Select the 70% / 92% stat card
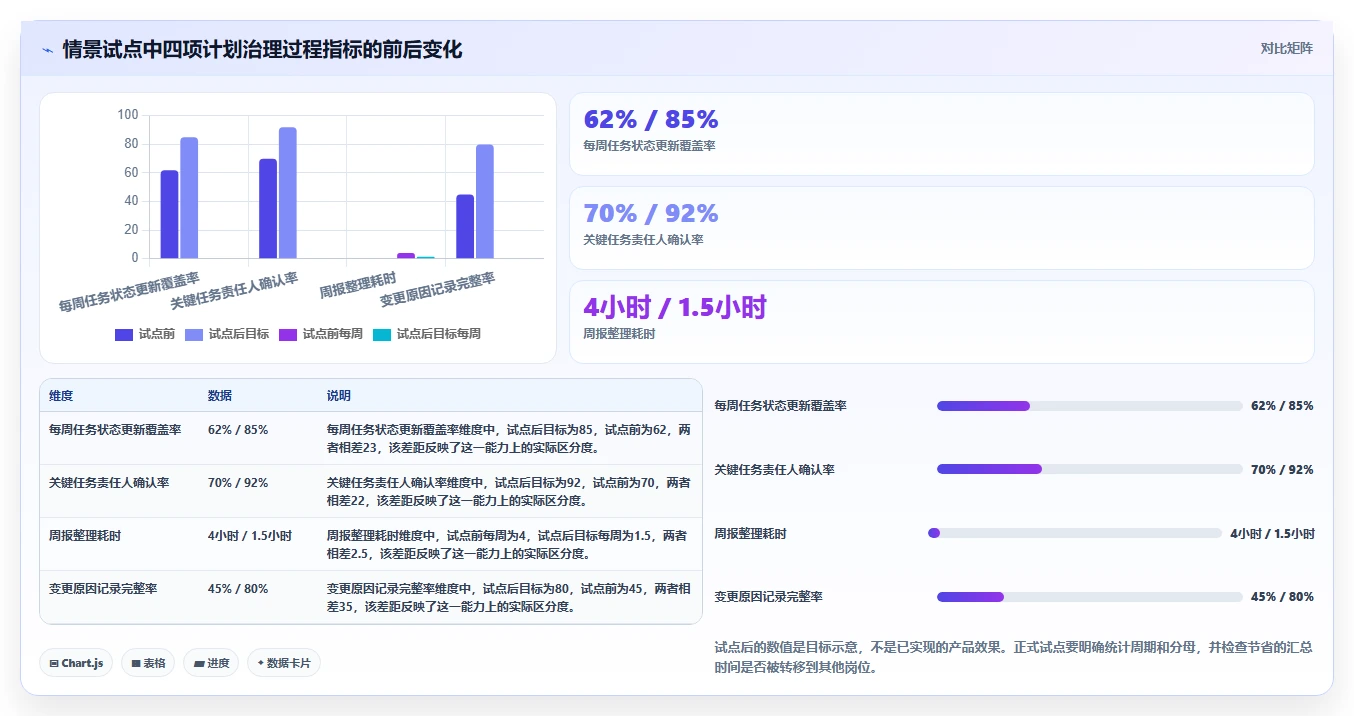 (941, 228)
